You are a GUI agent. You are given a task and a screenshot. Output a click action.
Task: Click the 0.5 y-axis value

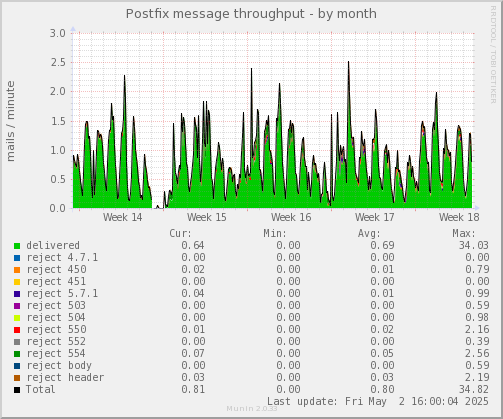pos(58,179)
